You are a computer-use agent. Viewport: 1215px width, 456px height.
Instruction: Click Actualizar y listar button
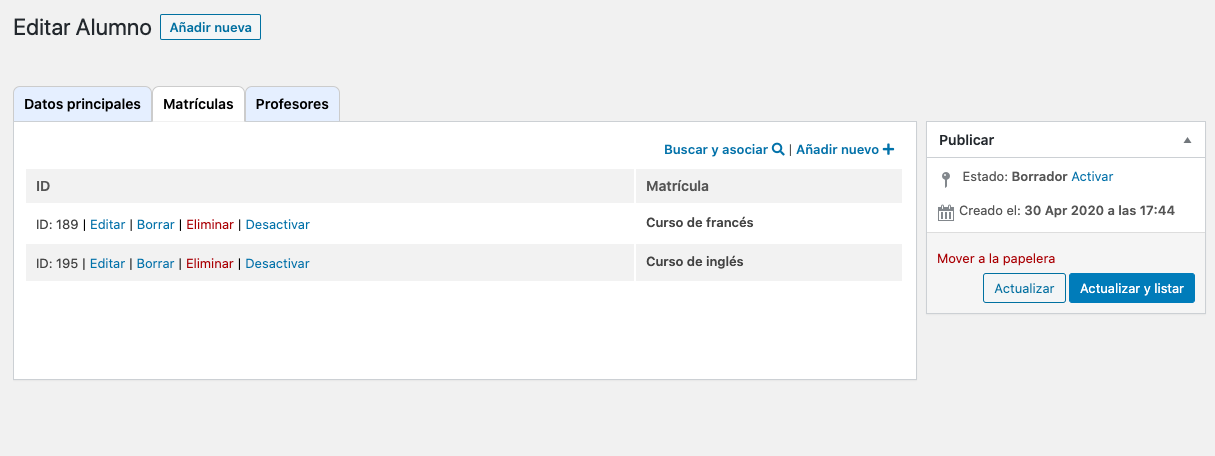pyautogui.click(x=1132, y=288)
